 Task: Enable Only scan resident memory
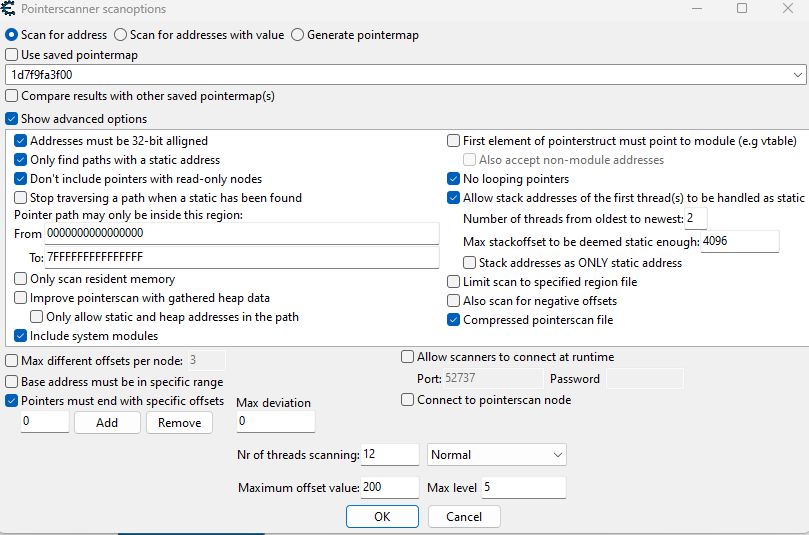[x=21, y=279]
